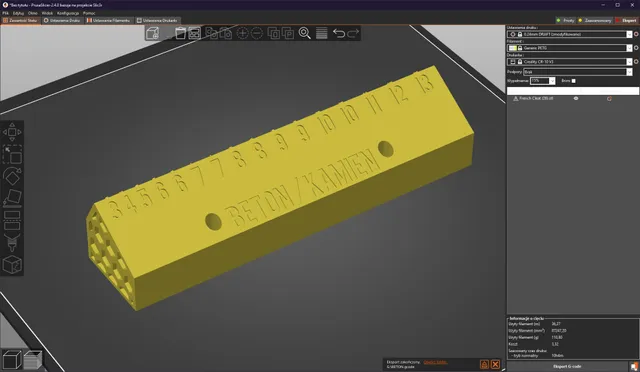Viewport: 640px width, 372px height.
Task: Select the Move tool in left toolbar
Action: 12,132
